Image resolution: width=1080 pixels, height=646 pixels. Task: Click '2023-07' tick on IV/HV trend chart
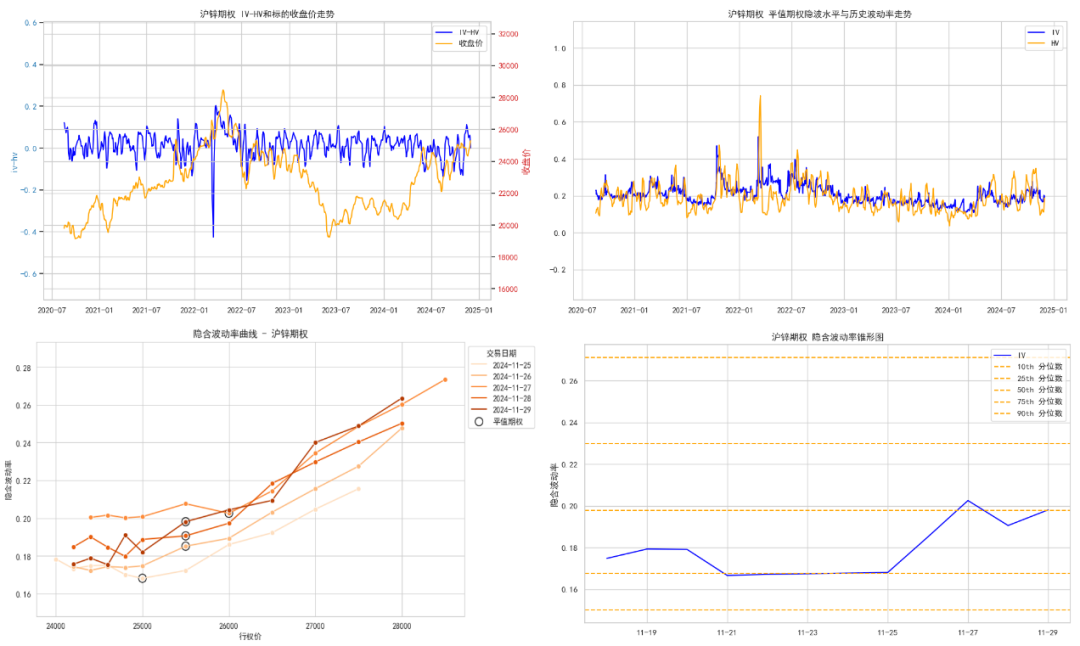tap(895, 310)
